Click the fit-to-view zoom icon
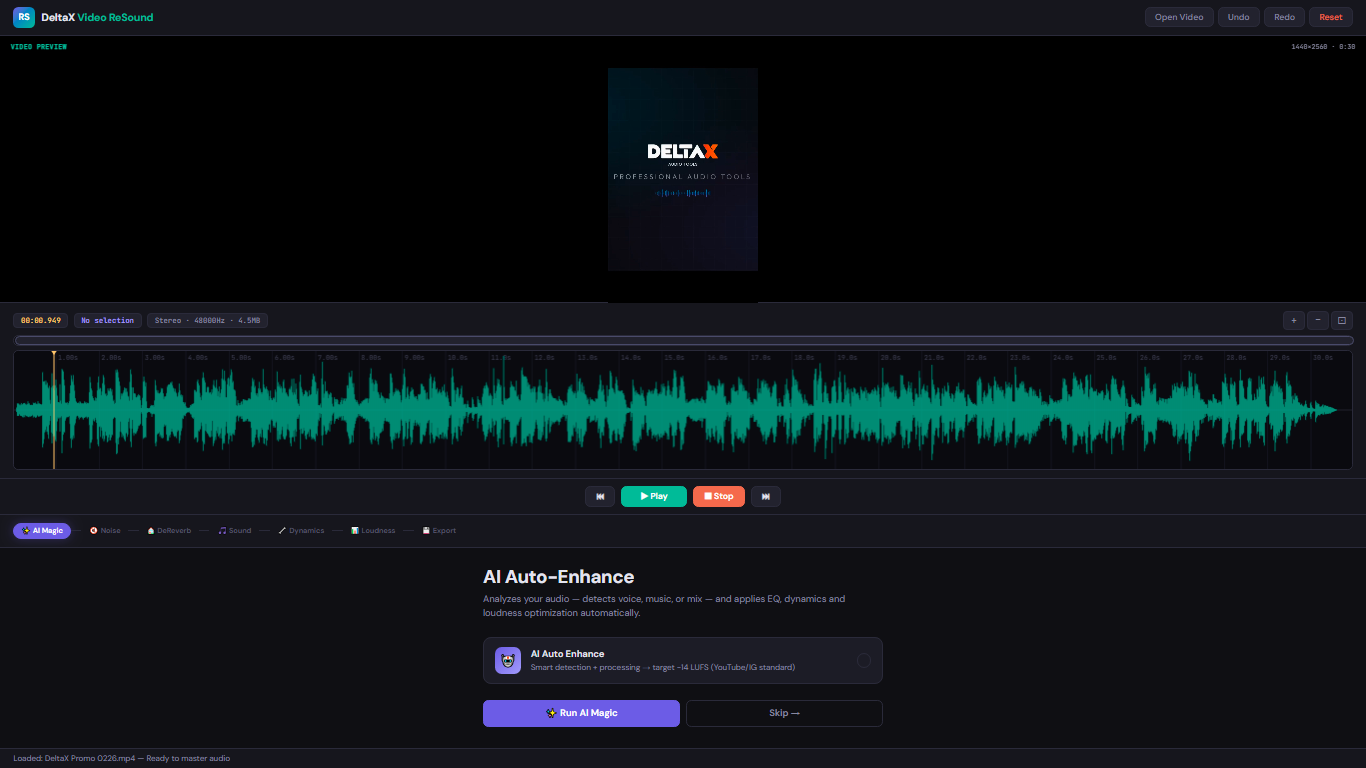This screenshot has width=1366, height=768. coord(1342,321)
